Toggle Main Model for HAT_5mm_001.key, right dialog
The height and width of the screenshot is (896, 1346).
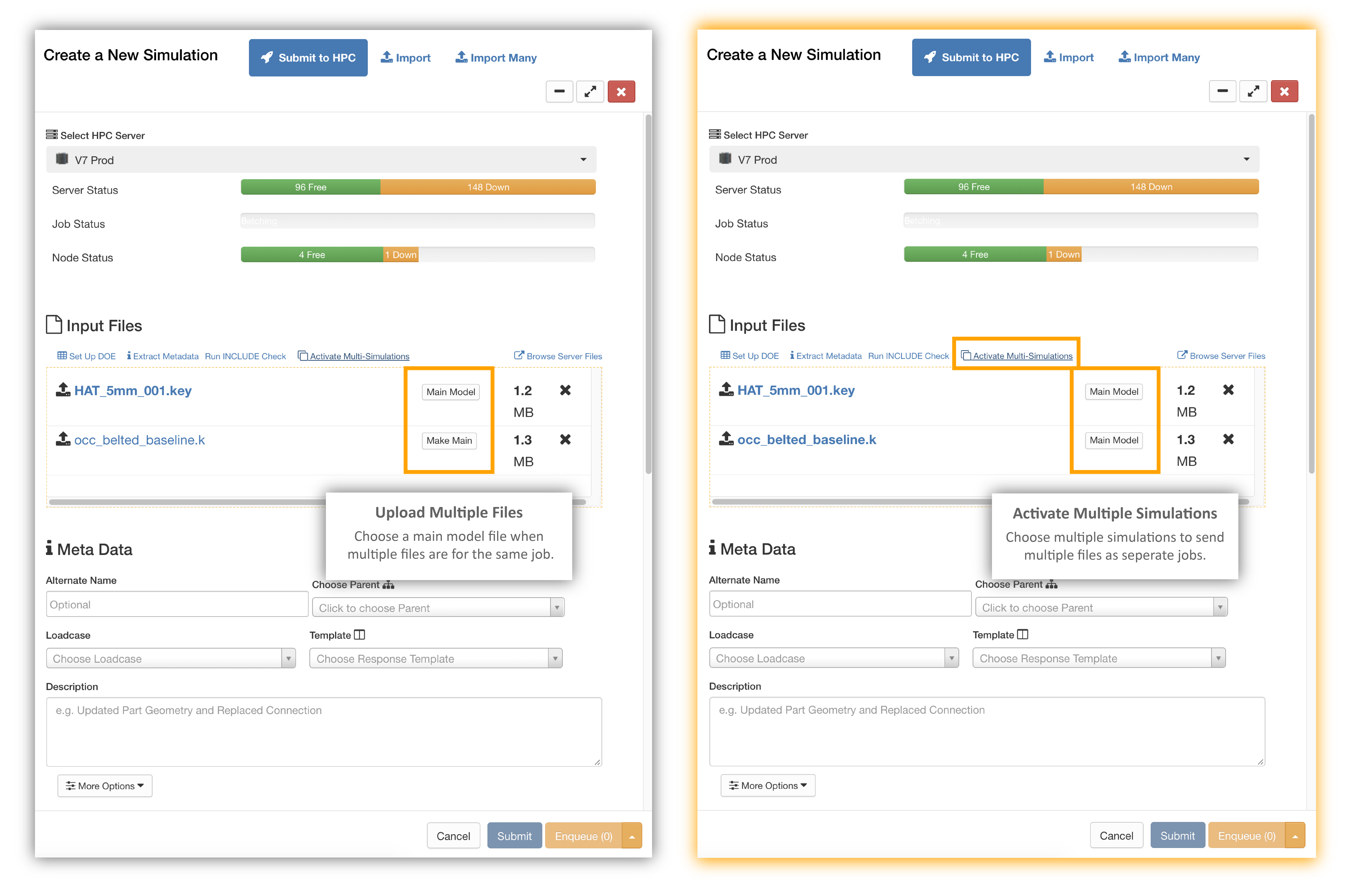[1114, 391]
